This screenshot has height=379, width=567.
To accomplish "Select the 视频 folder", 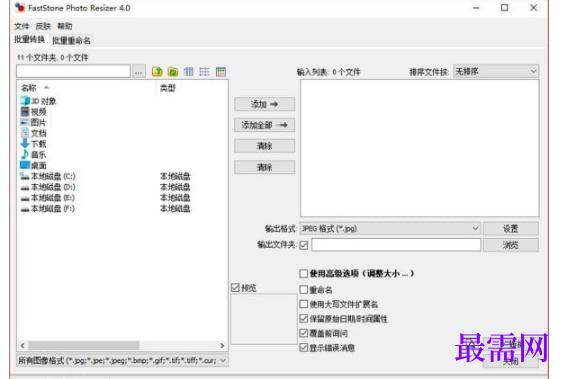I will click(34, 112).
